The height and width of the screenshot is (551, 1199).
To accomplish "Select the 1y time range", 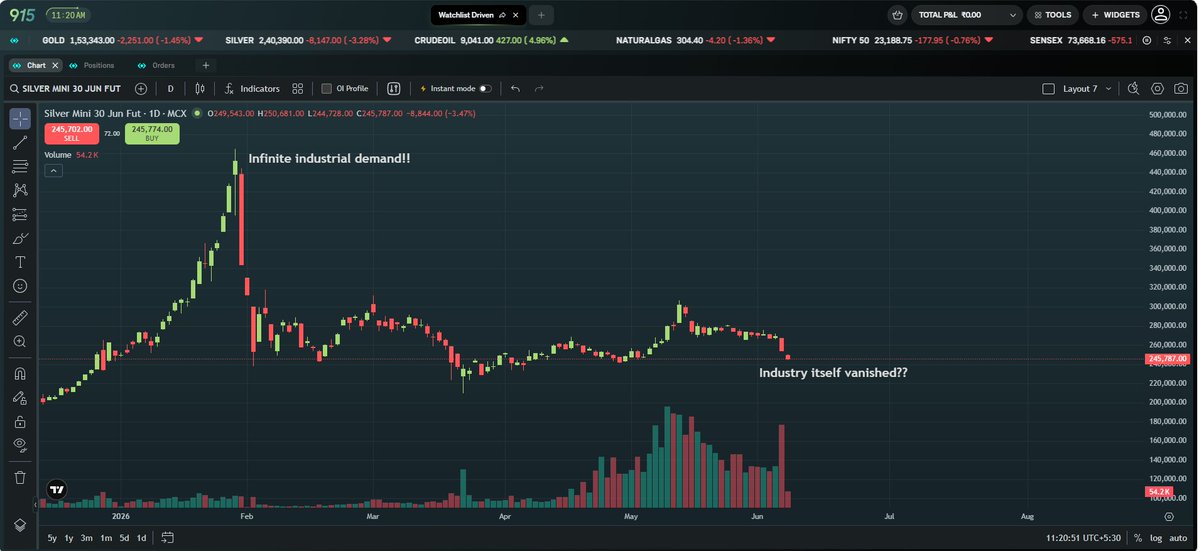I will click(69, 538).
